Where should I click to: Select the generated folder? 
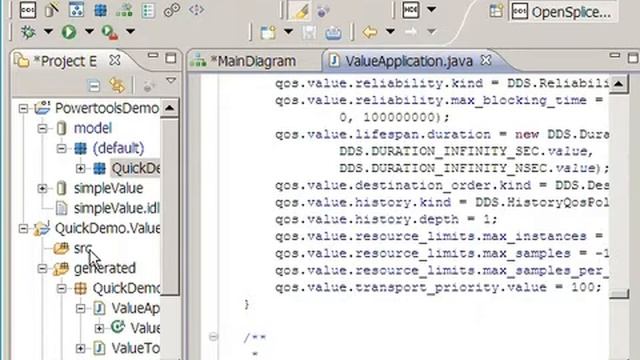pyautogui.click(x=104, y=269)
